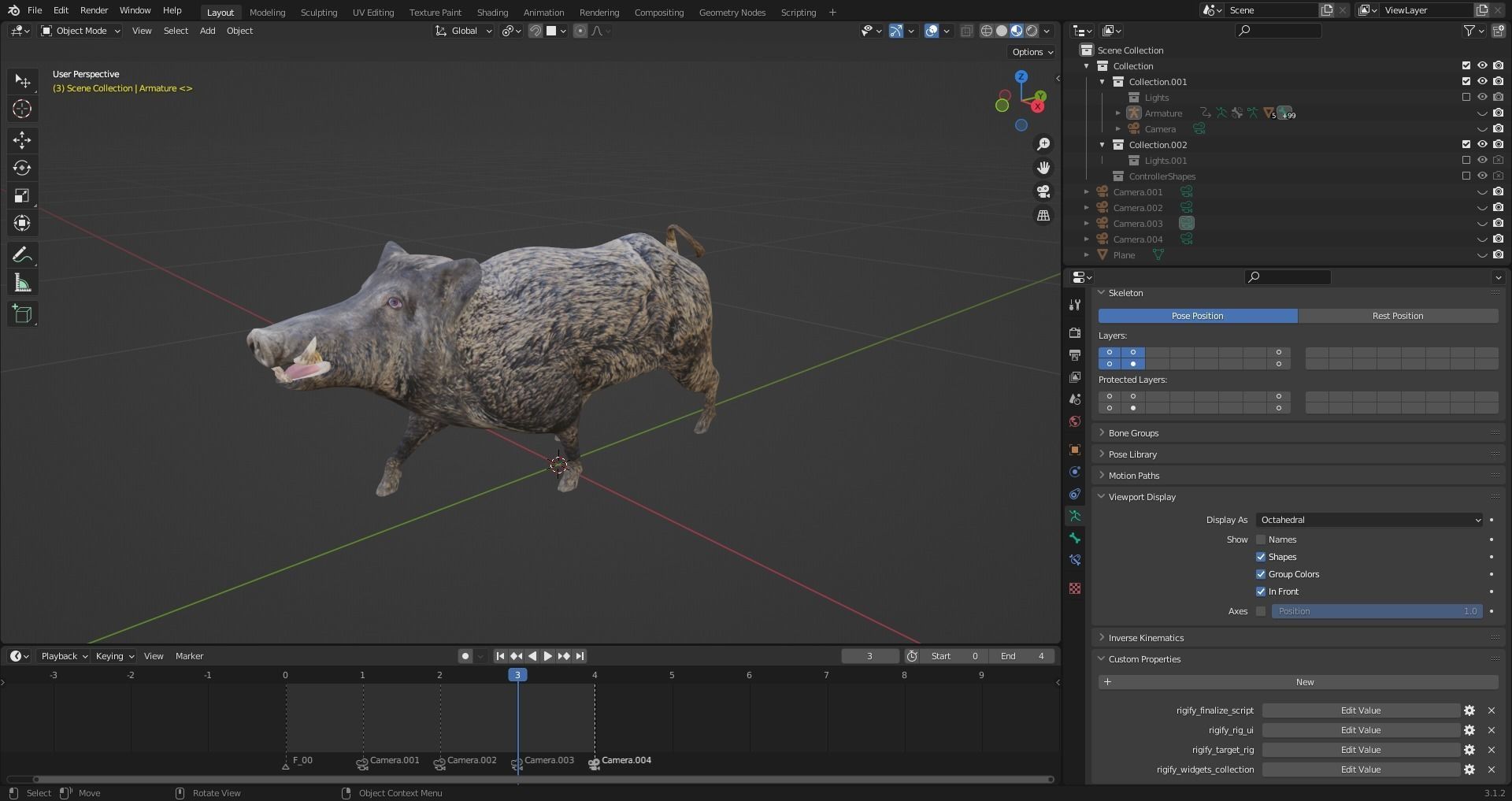This screenshot has width=1512, height=801.
Task: Select the Move tool
Action: tap(22, 140)
